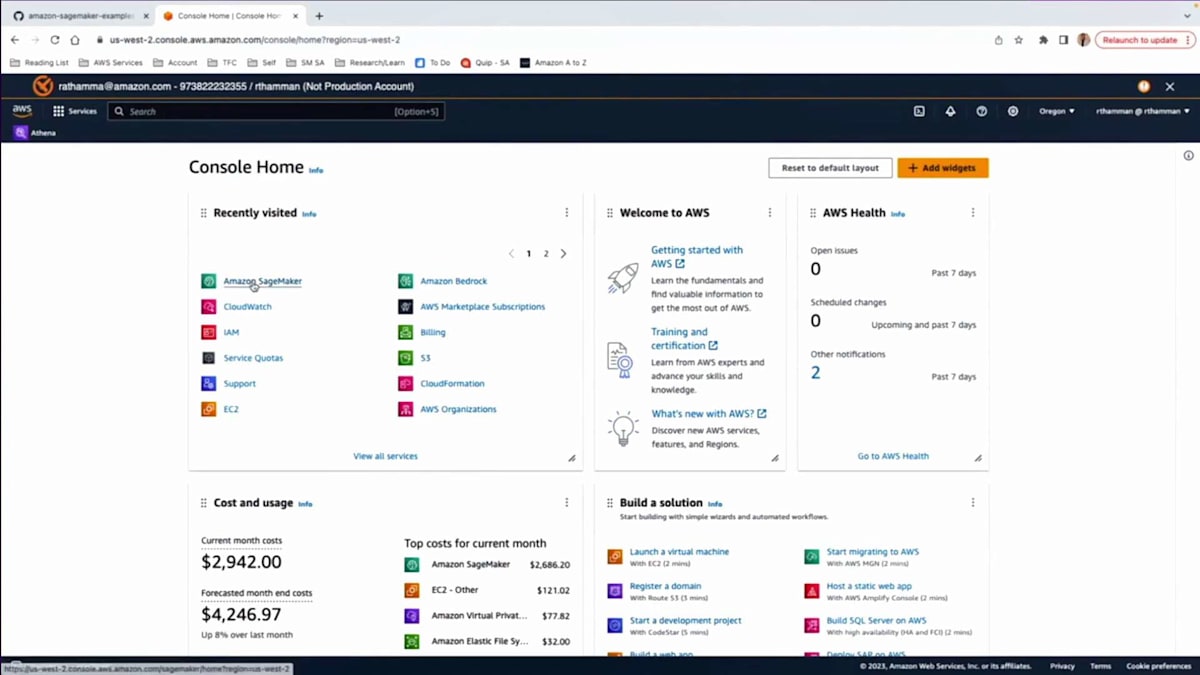Open a new browser tab
This screenshot has height=675, width=1200.
point(319,16)
